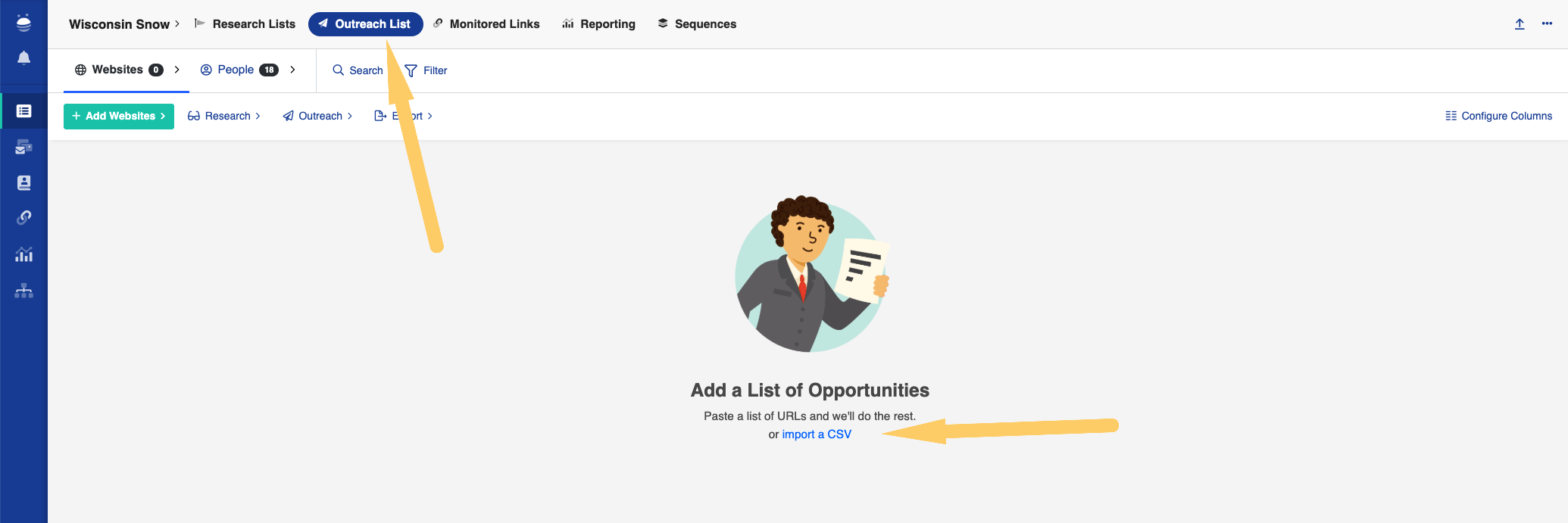Open the contacts sidebar icon
This screenshot has height=523, width=1568.
coord(23,182)
